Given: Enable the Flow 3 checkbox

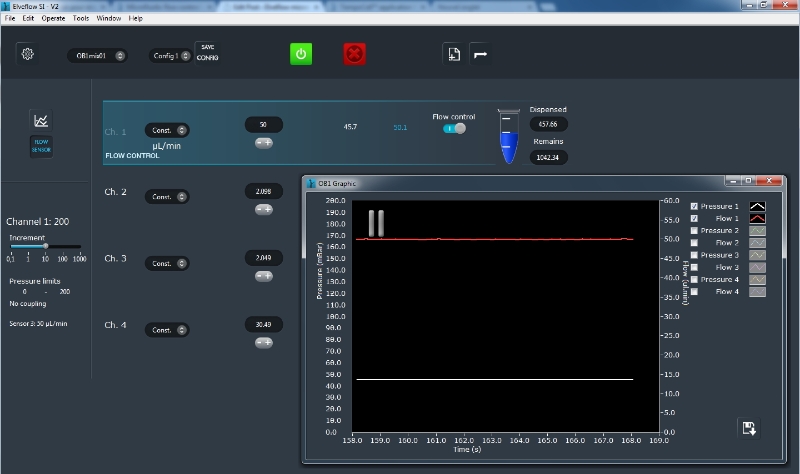Looking at the screenshot, I should point(694,267).
